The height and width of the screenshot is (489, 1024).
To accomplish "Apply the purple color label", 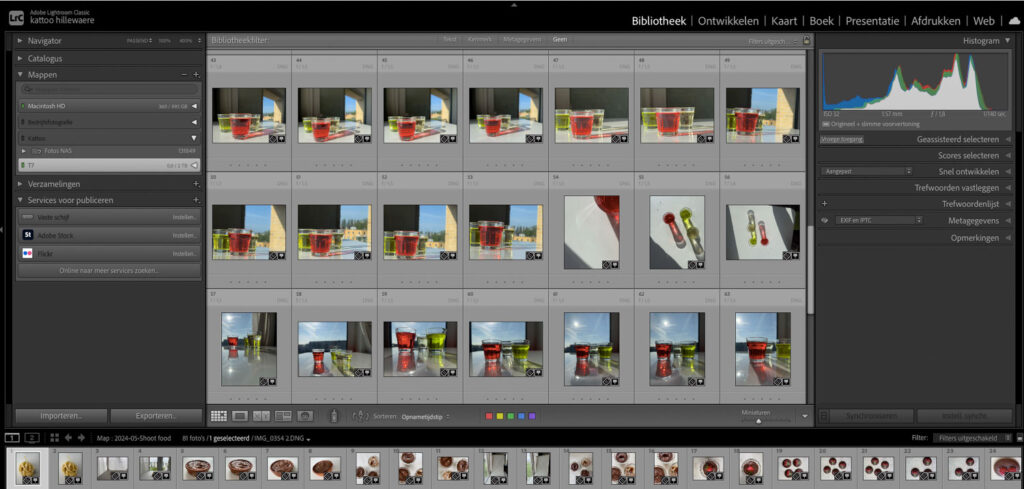I will point(532,416).
